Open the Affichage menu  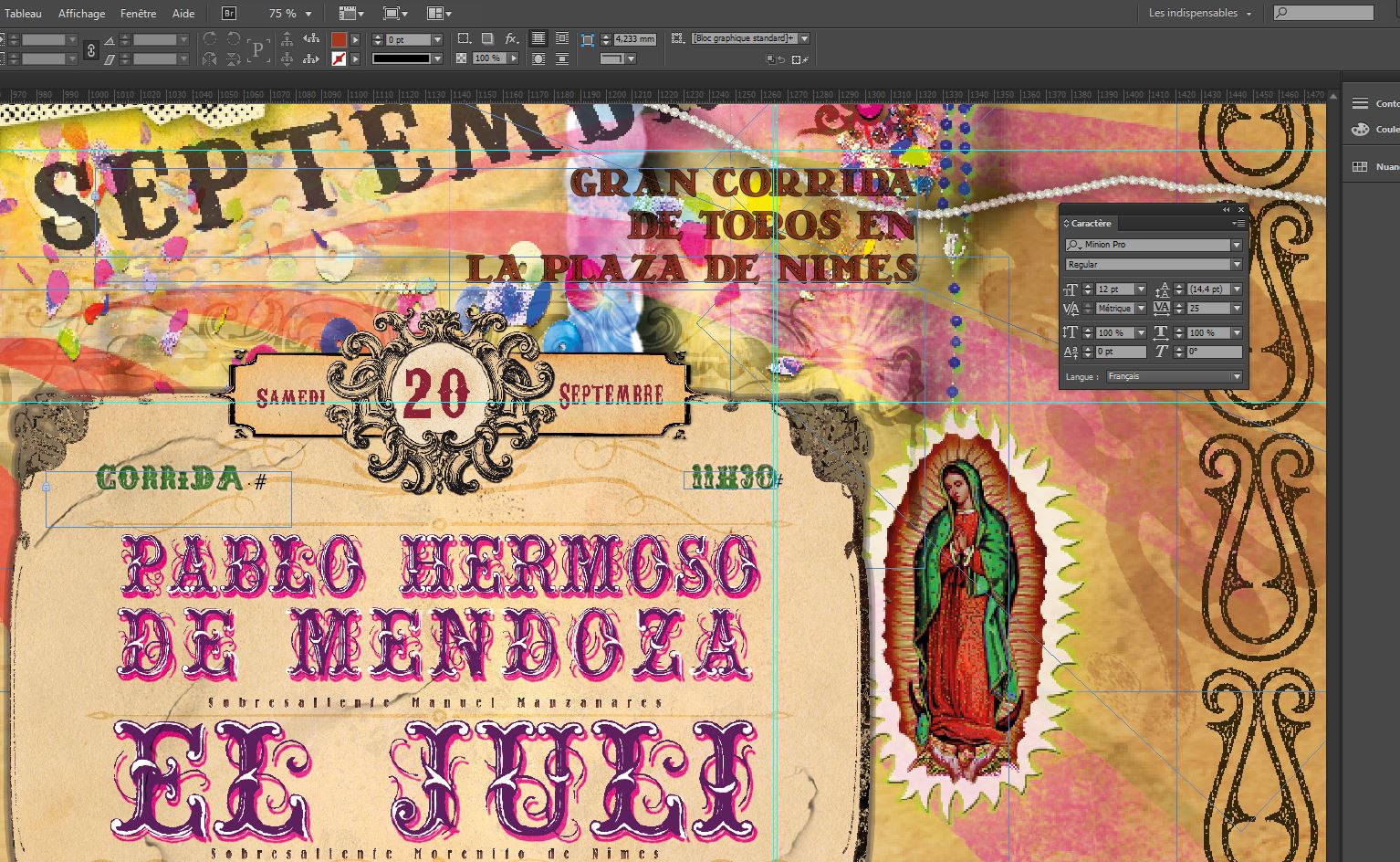coord(81,14)
